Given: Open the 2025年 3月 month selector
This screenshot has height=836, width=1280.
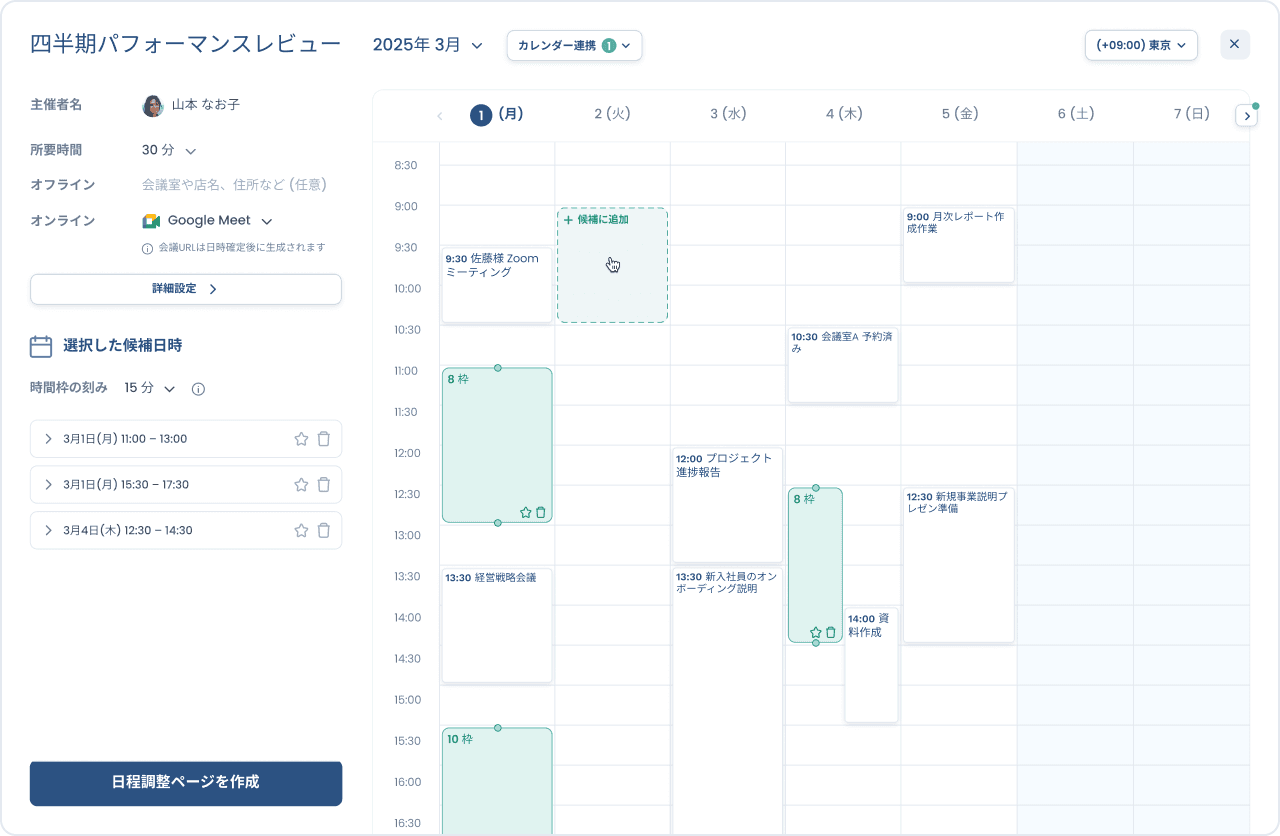Looking at the screenshot, I should point(428,45).
